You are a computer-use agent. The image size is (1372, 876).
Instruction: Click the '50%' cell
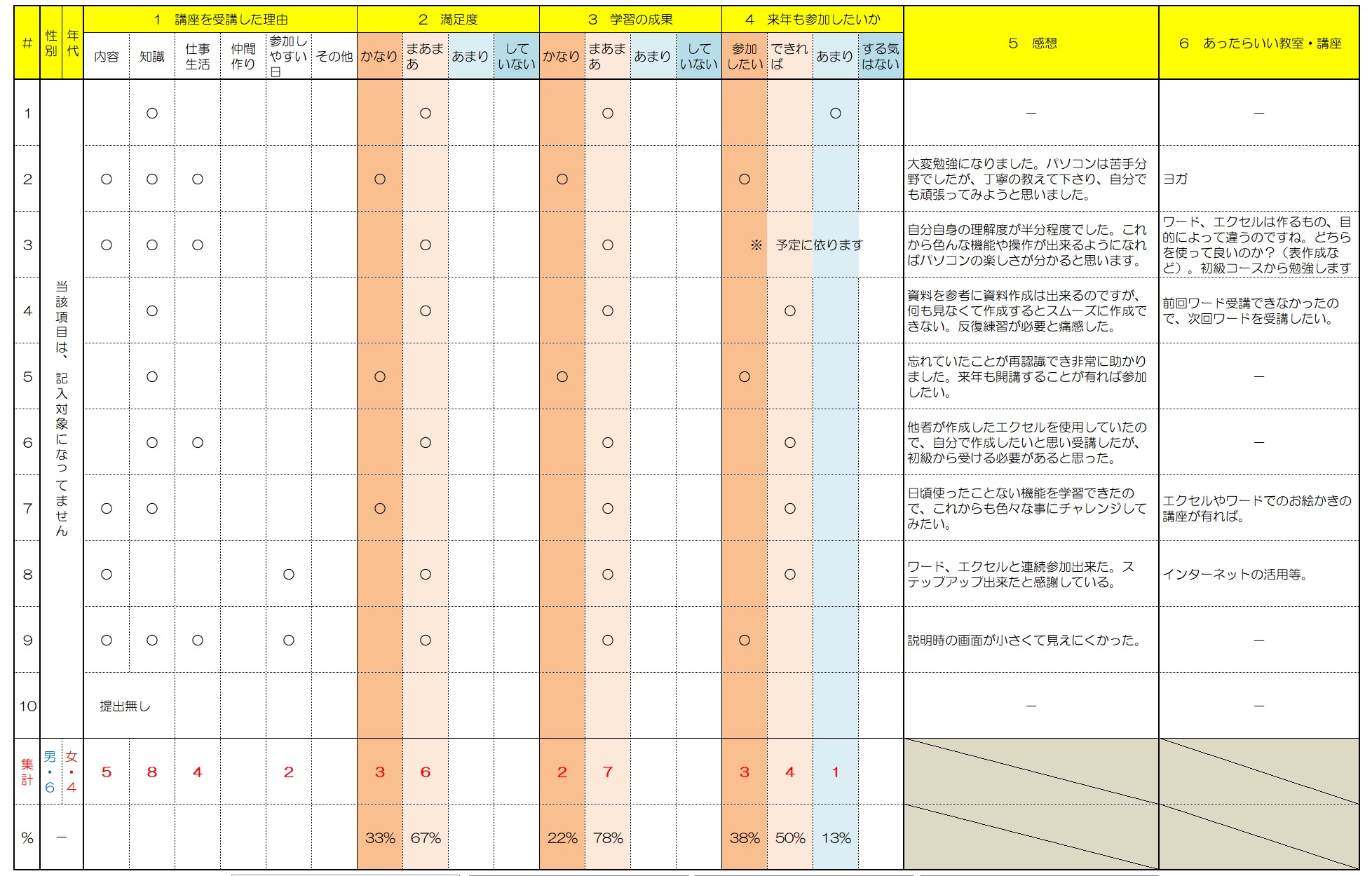[790, 837]
